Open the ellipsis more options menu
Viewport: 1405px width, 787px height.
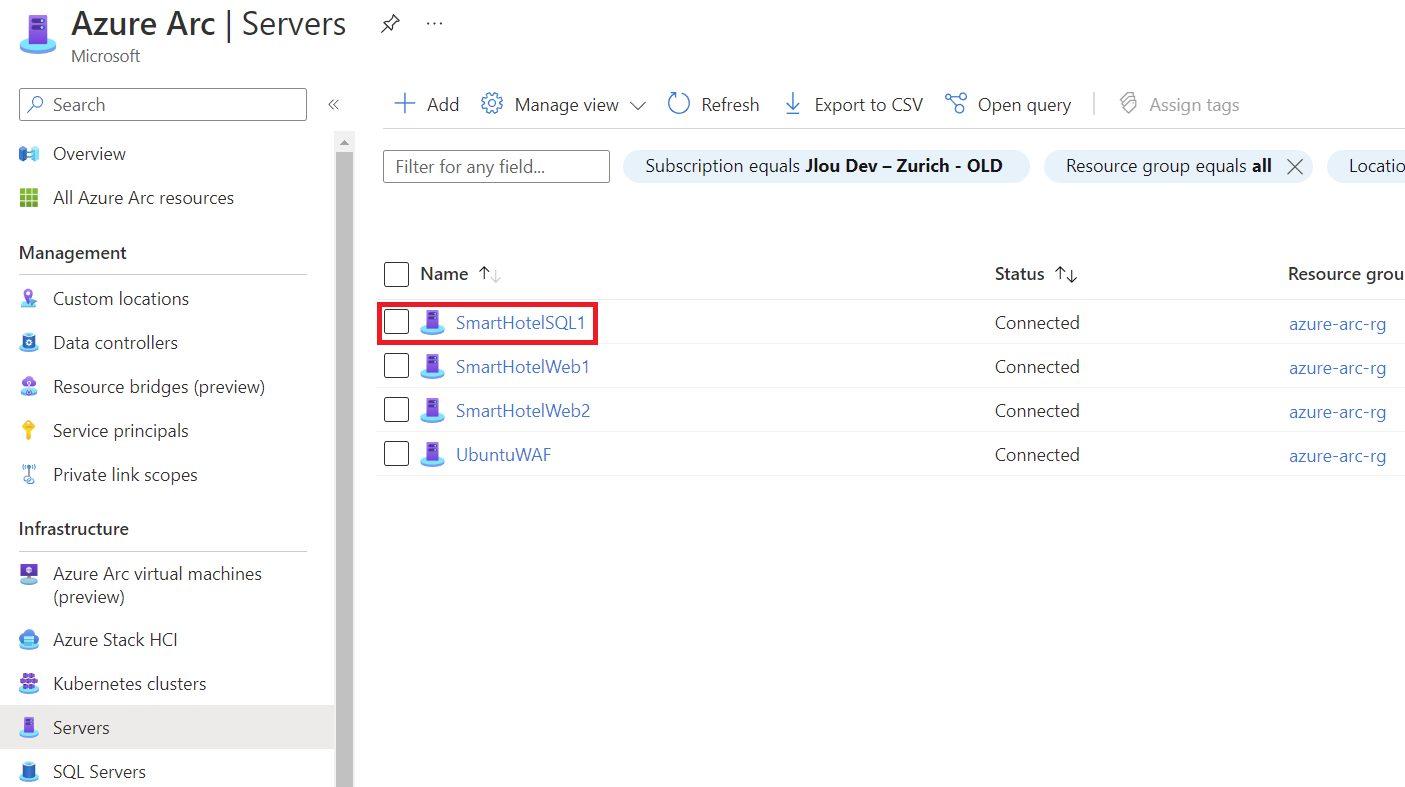pos(434,24)
